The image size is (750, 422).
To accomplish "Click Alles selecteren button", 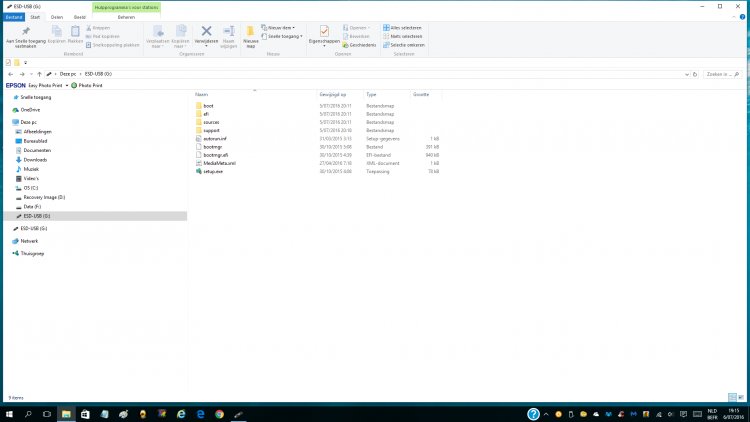I will coord(402,27).
